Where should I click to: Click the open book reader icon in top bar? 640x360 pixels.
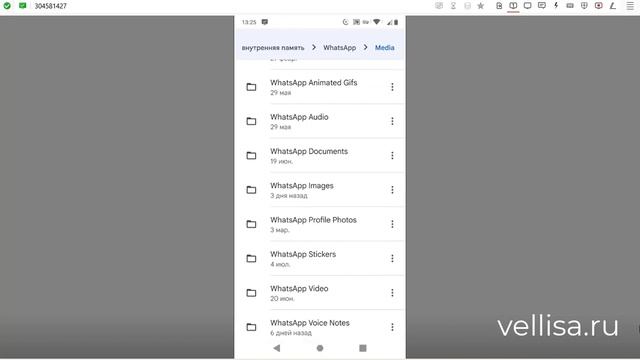[x=513, y=5]
